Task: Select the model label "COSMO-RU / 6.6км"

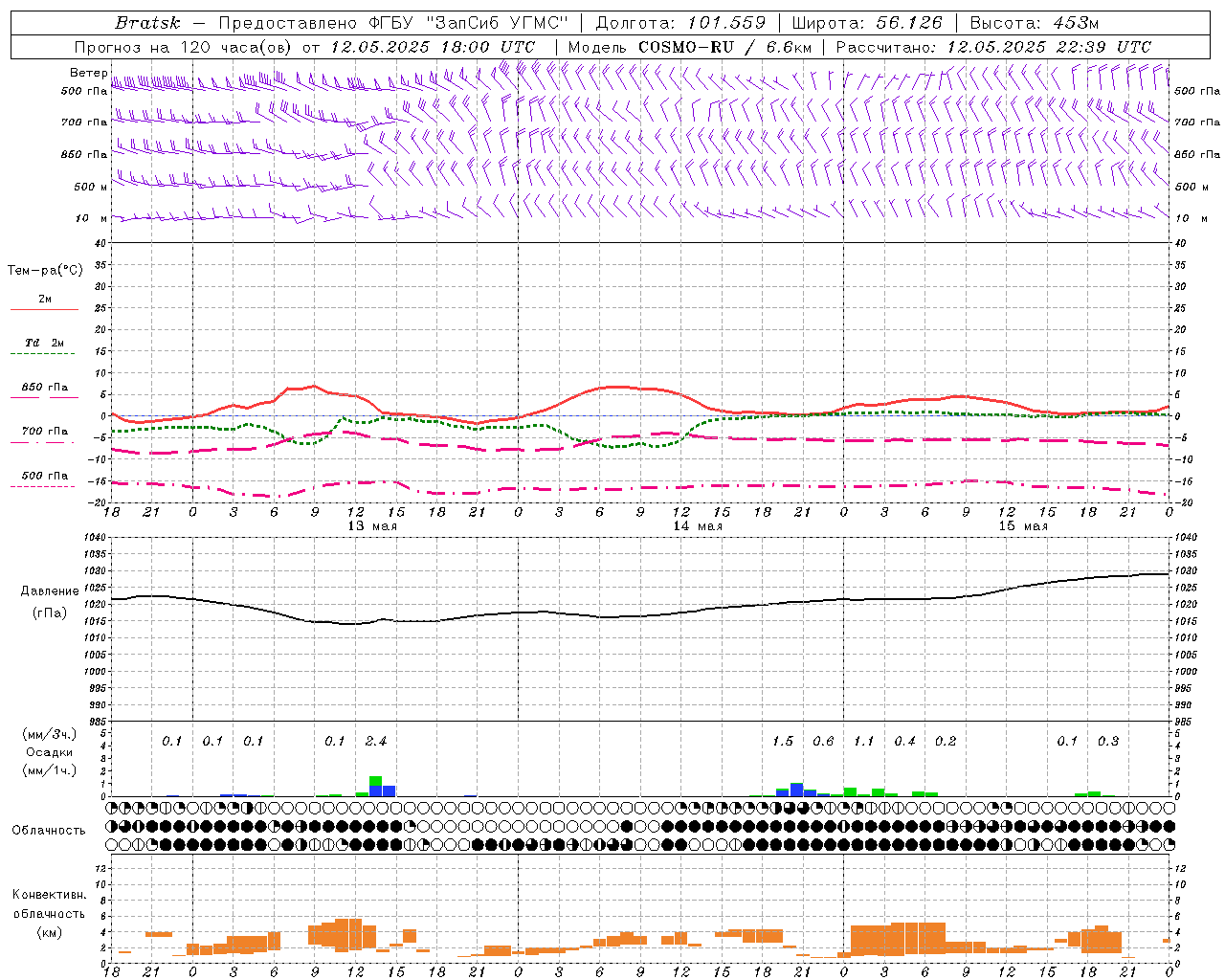Action: (724, 47)
